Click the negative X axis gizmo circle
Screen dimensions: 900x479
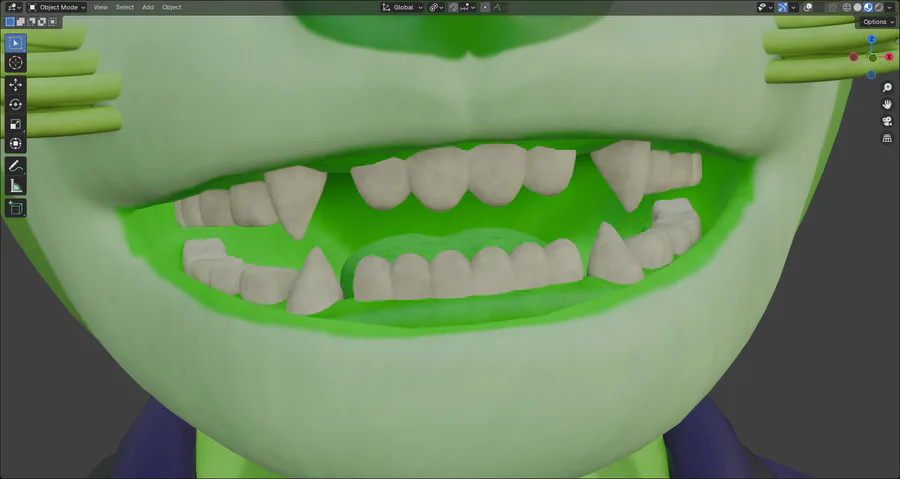[854, 57]
